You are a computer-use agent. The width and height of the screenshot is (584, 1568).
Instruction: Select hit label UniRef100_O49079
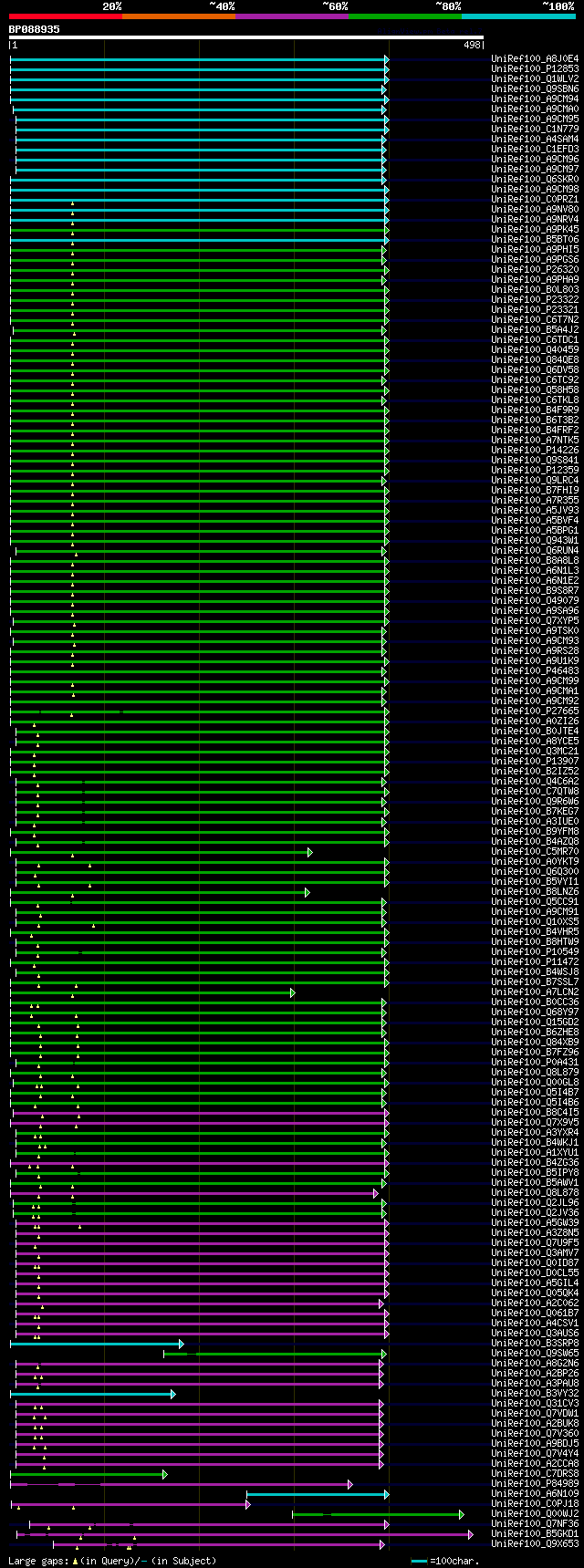coord(535,600)
